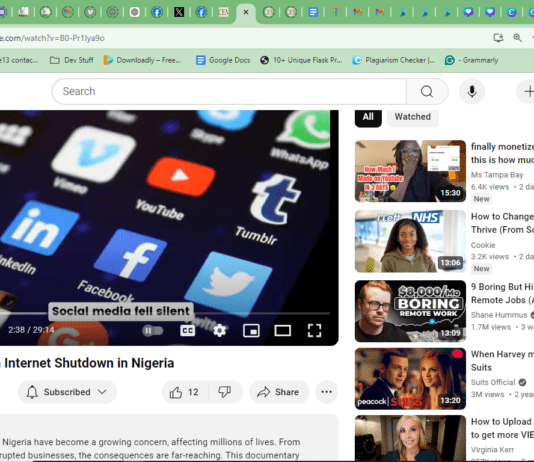Switch the video to theater mode
This screenshot has height=462, width=534.
pos(283,330)
